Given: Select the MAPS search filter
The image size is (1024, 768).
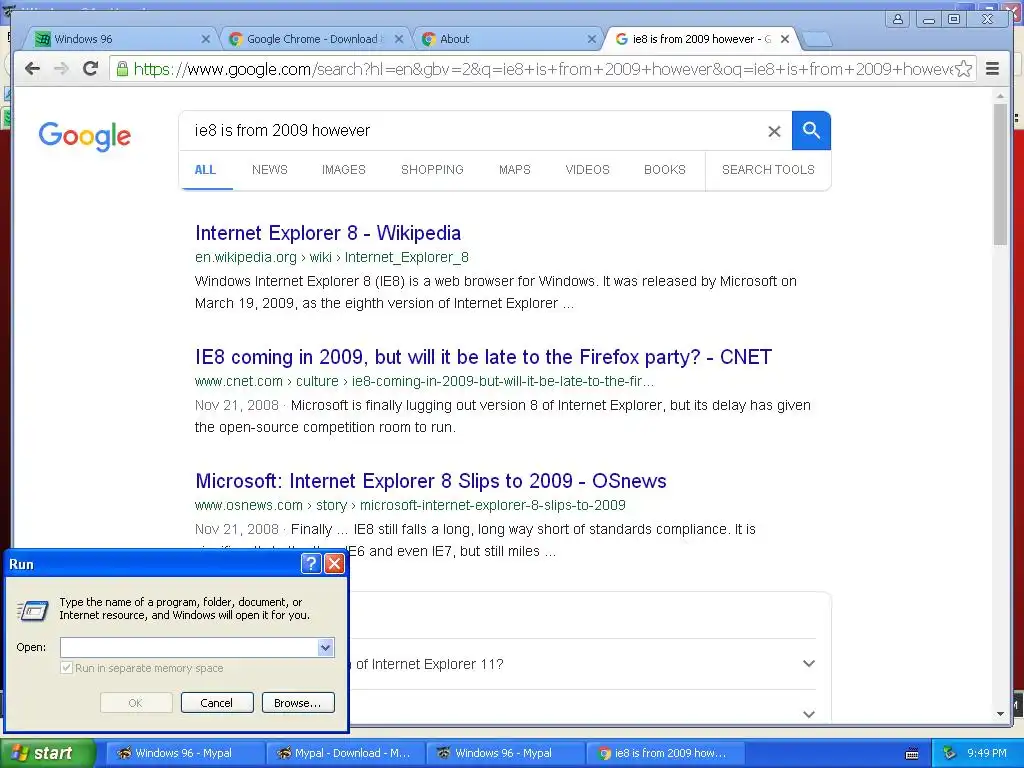Looking at the screenshot, I should pyautogui.click(x=515, y=170).
